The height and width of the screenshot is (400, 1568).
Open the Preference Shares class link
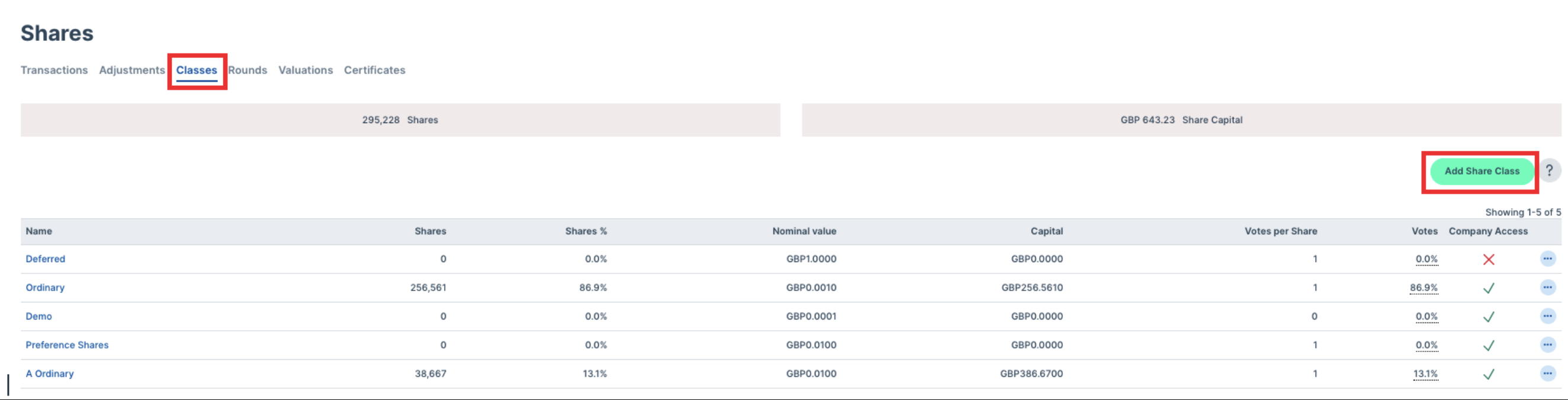(67, 345)
